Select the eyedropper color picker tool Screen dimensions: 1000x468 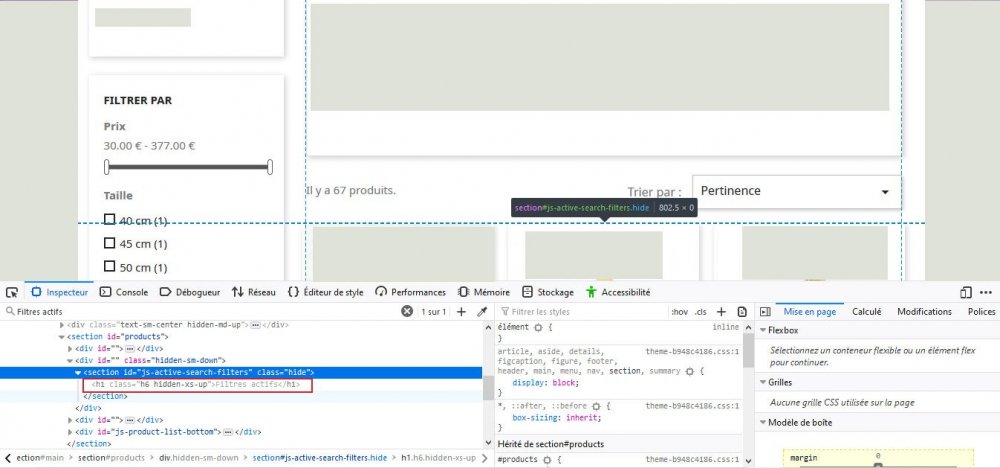(x=481, y=312)
